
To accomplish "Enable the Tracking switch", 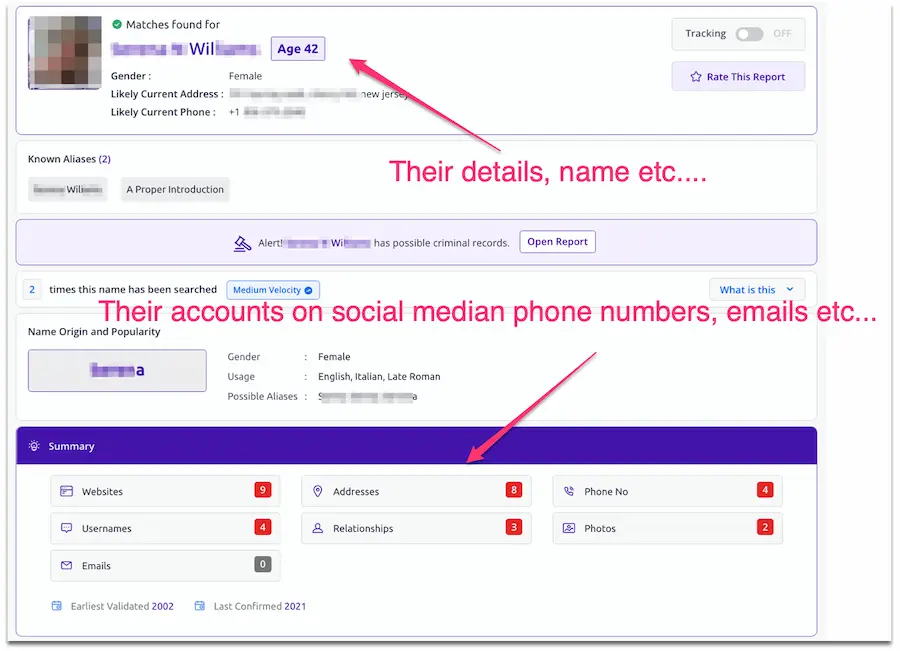I will point(750,33).
